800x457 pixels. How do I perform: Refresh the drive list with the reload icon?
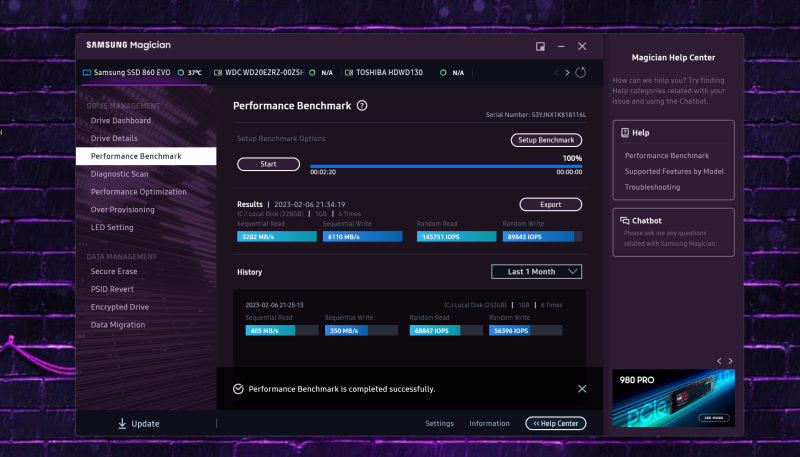coord(581,73)
